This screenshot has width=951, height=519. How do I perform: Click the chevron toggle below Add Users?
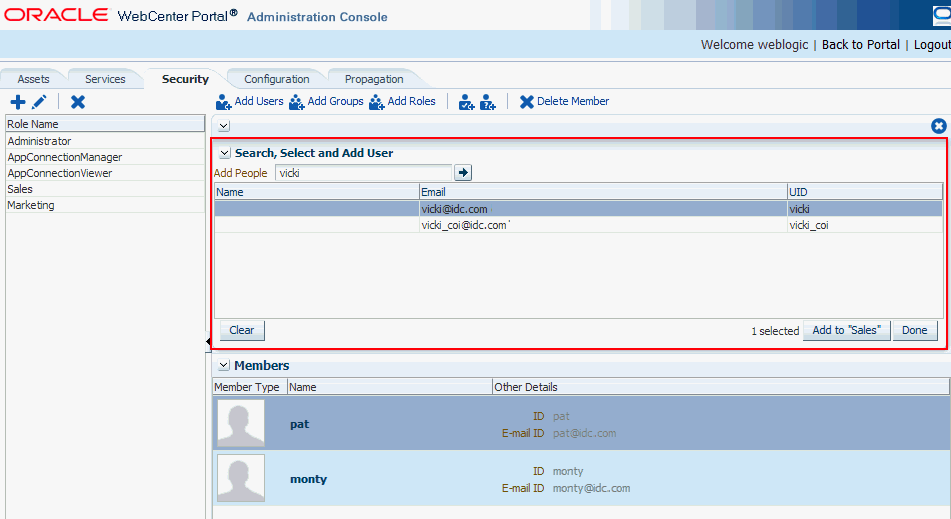[x=224, y=126]
